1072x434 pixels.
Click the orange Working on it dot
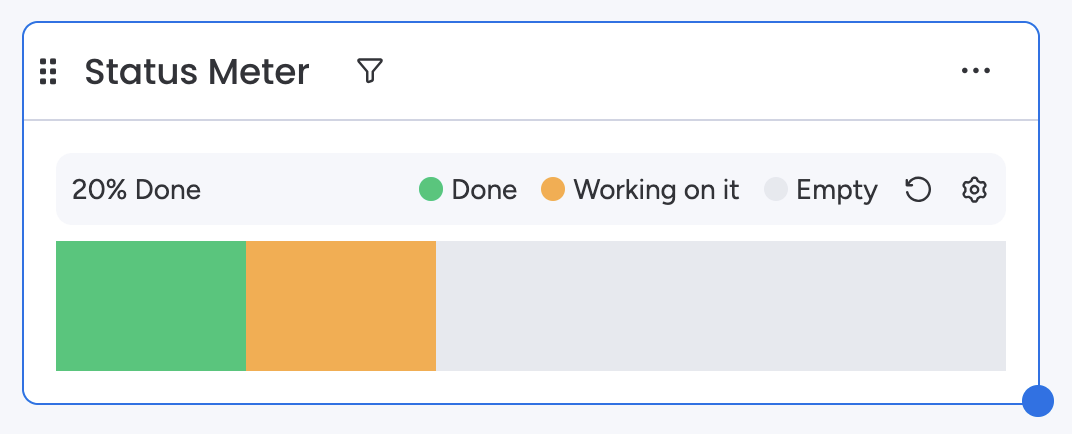point(553,189)
